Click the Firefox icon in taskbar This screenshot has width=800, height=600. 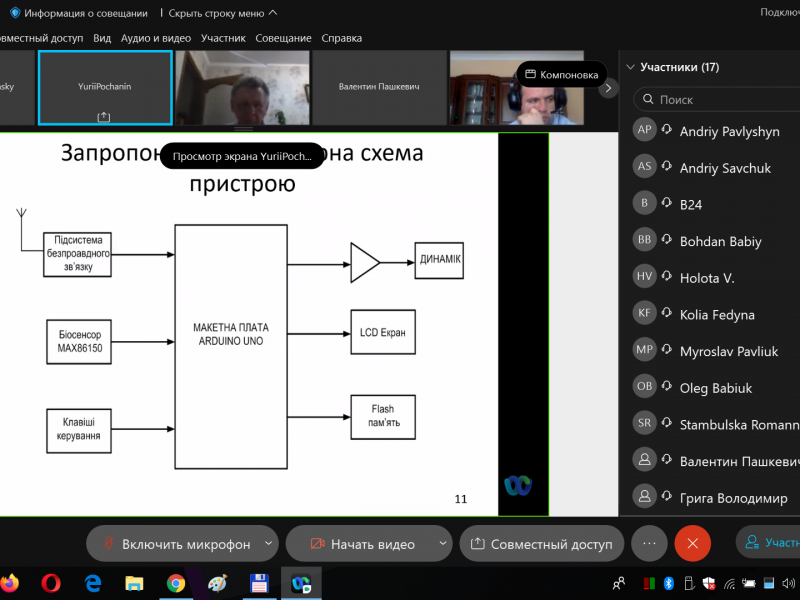pyautogui.click(x=10, y=583)
